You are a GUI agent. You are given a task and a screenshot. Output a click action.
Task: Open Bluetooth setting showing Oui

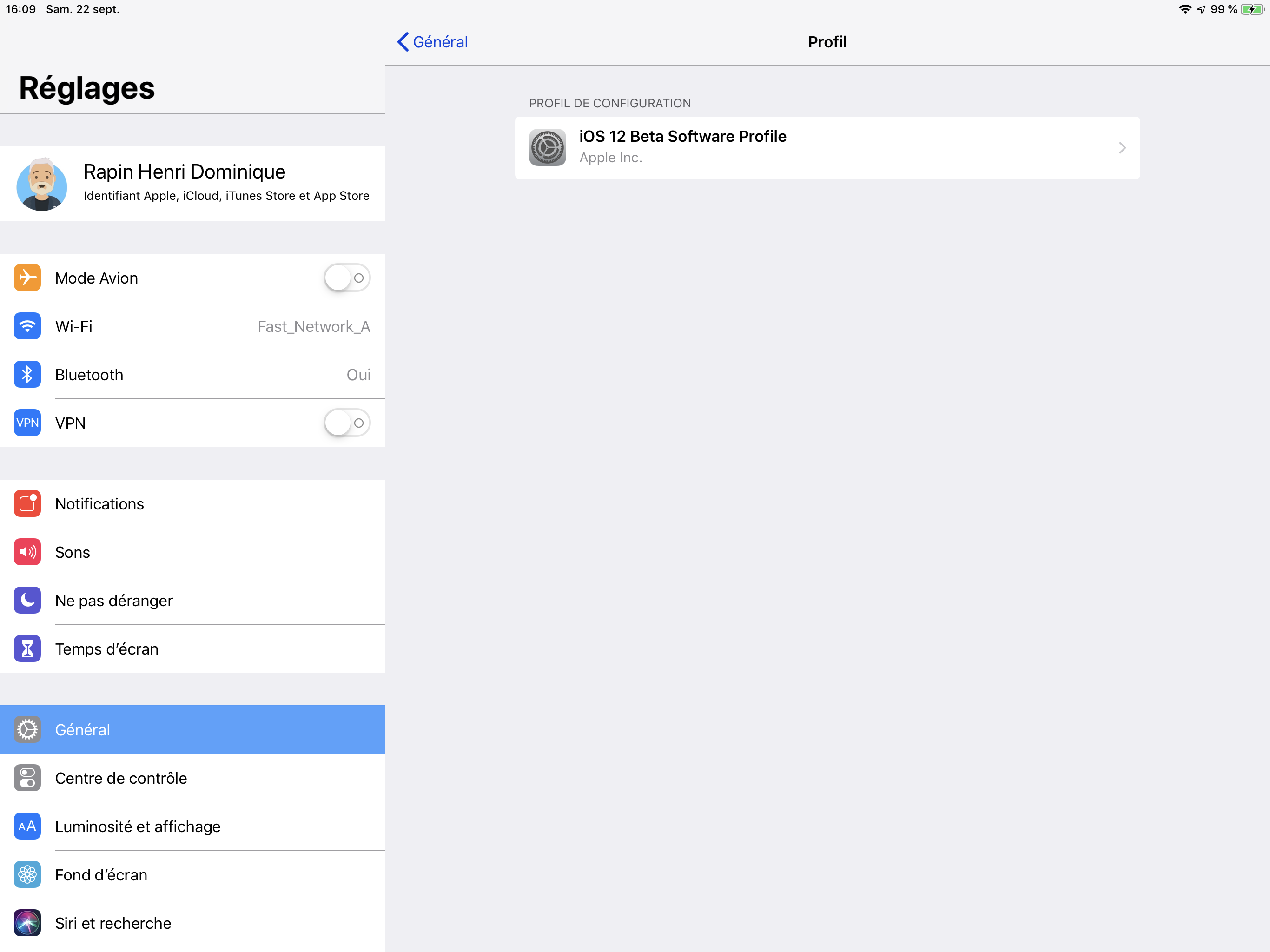pyautogui.click(x=357, y=375)
